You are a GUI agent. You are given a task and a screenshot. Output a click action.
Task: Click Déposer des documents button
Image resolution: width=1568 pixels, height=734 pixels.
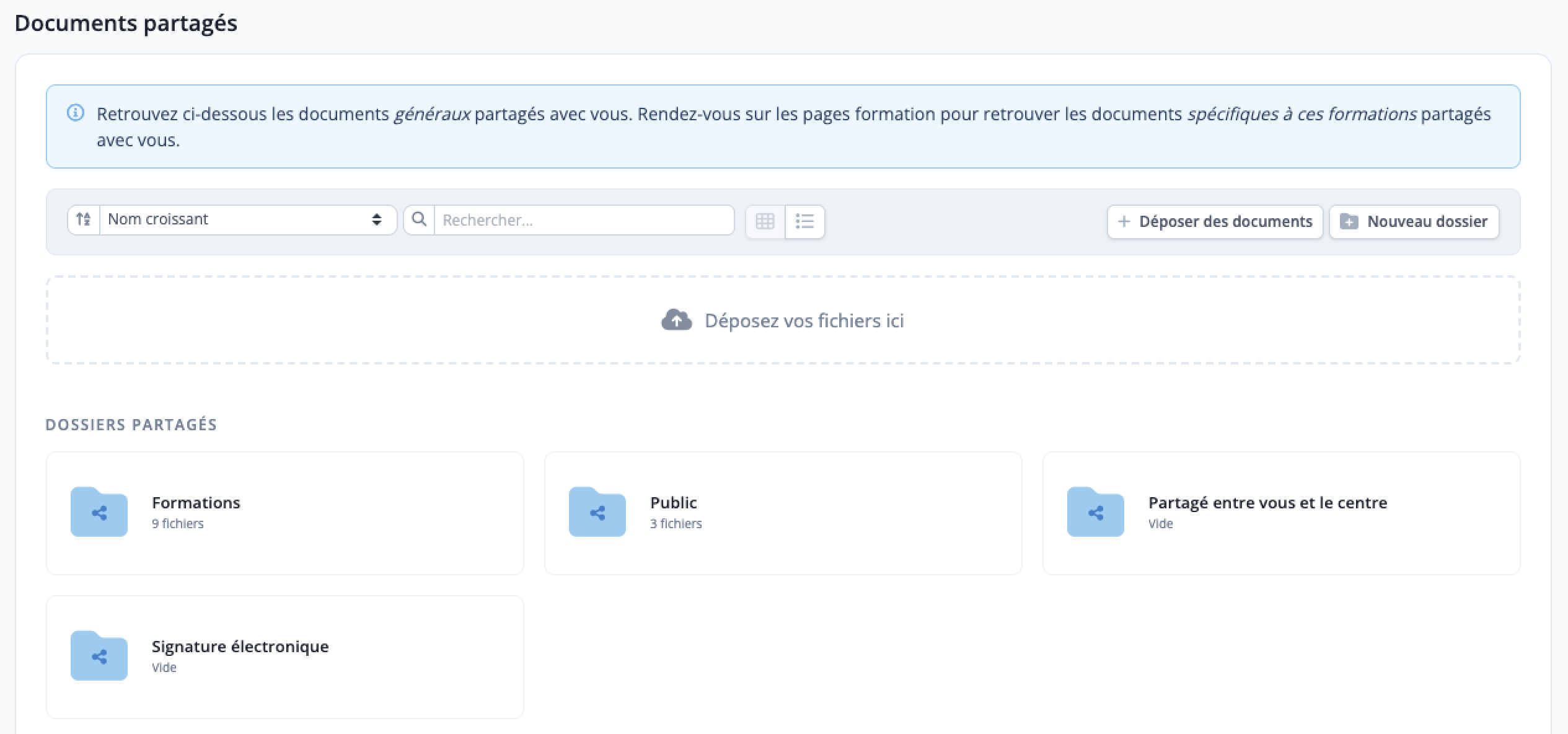coord(1215,222)
